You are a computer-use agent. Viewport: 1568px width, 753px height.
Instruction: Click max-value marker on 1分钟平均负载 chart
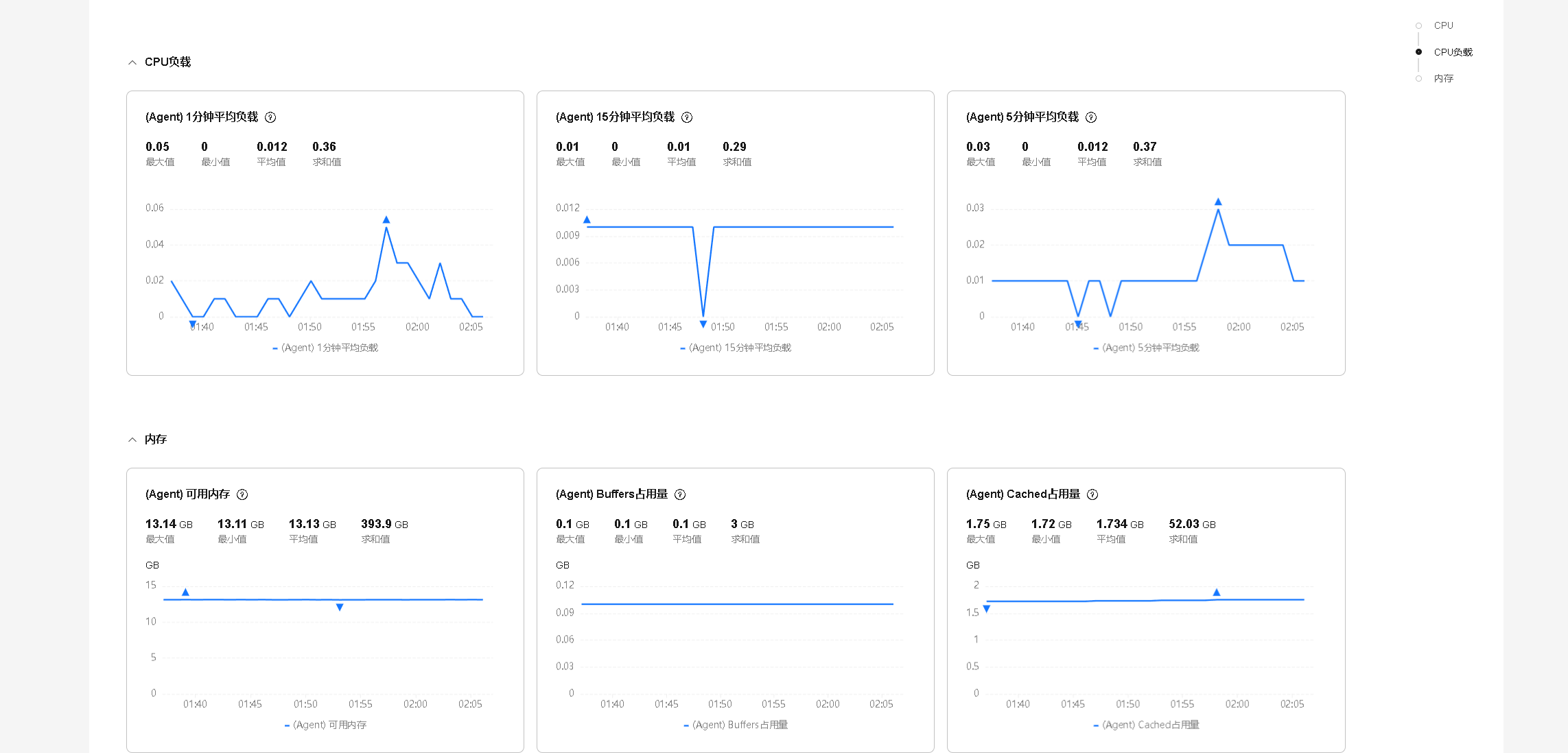[386, 219]
